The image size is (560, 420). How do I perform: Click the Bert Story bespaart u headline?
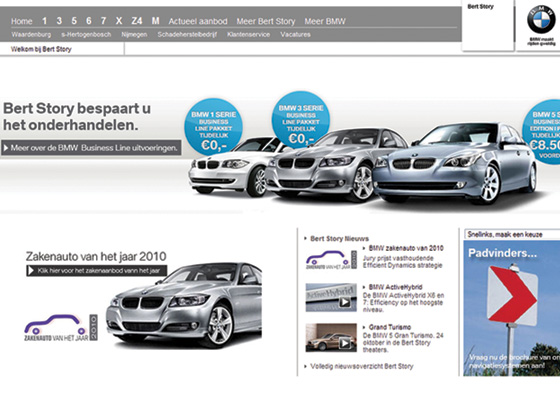pos(77,116)
